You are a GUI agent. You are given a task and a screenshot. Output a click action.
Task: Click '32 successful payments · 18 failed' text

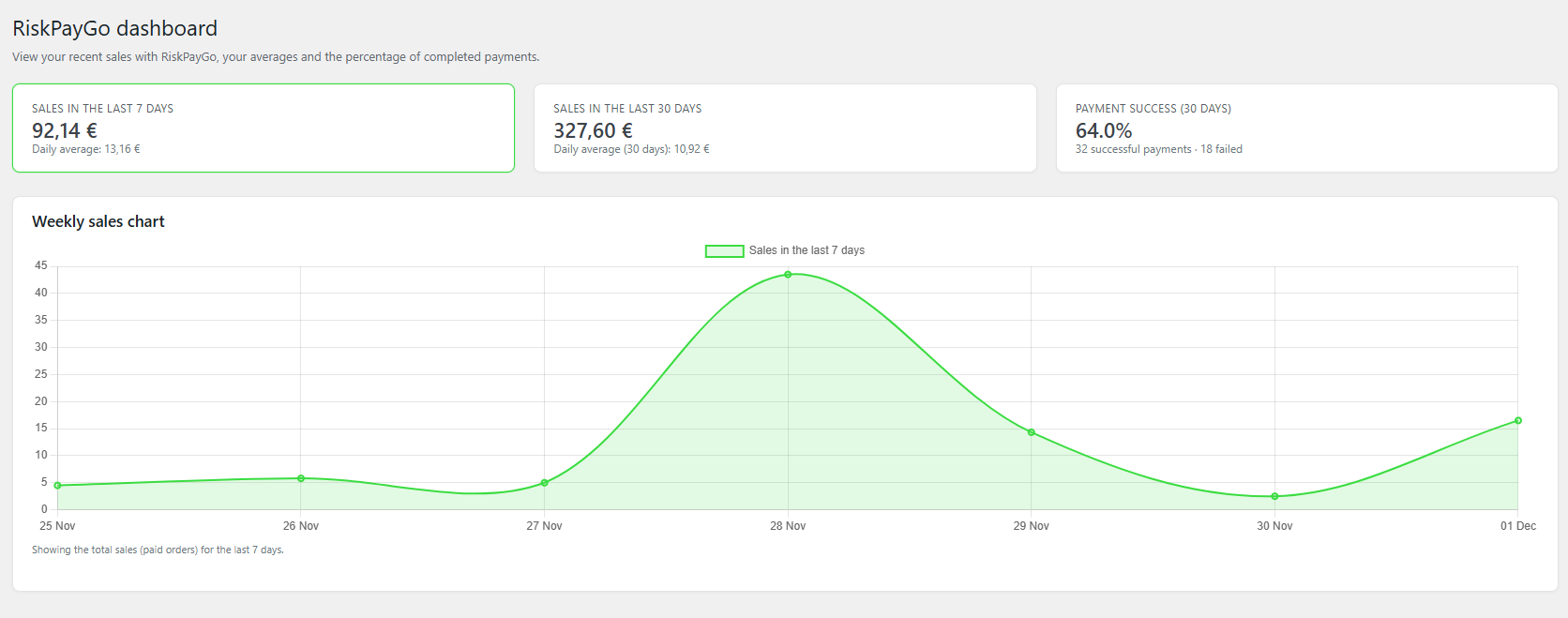[x=1158, y=149]
